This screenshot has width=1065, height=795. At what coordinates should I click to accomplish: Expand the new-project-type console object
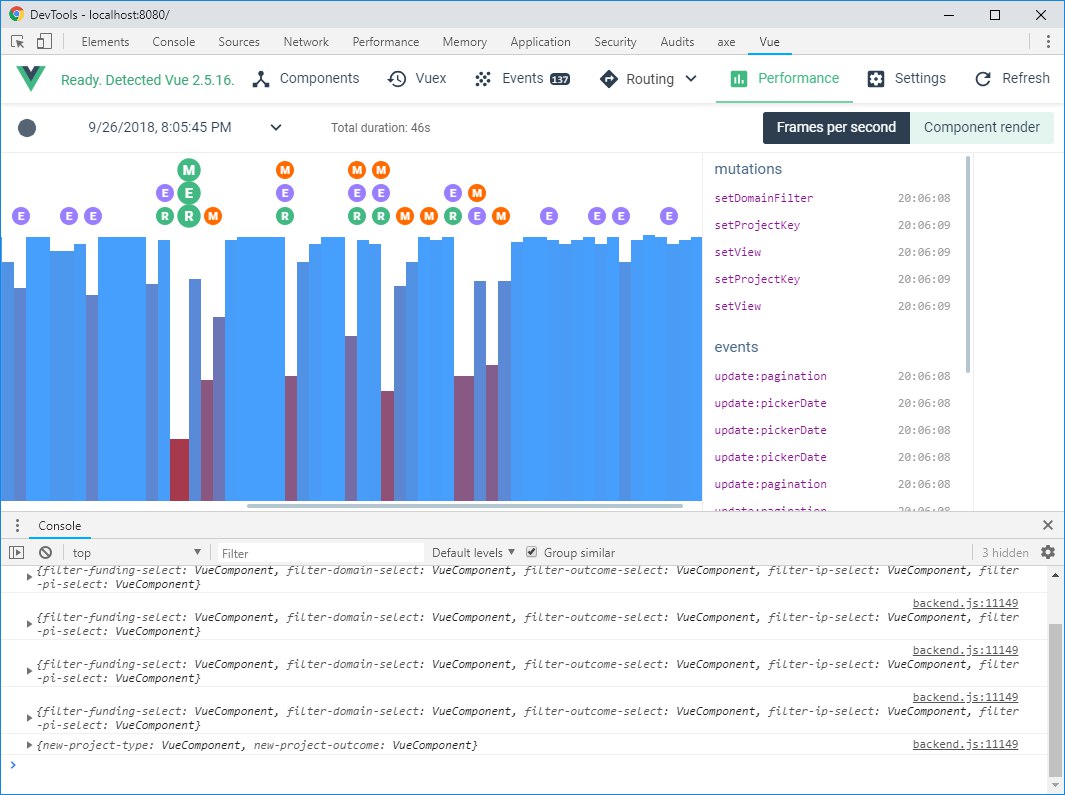29,745
